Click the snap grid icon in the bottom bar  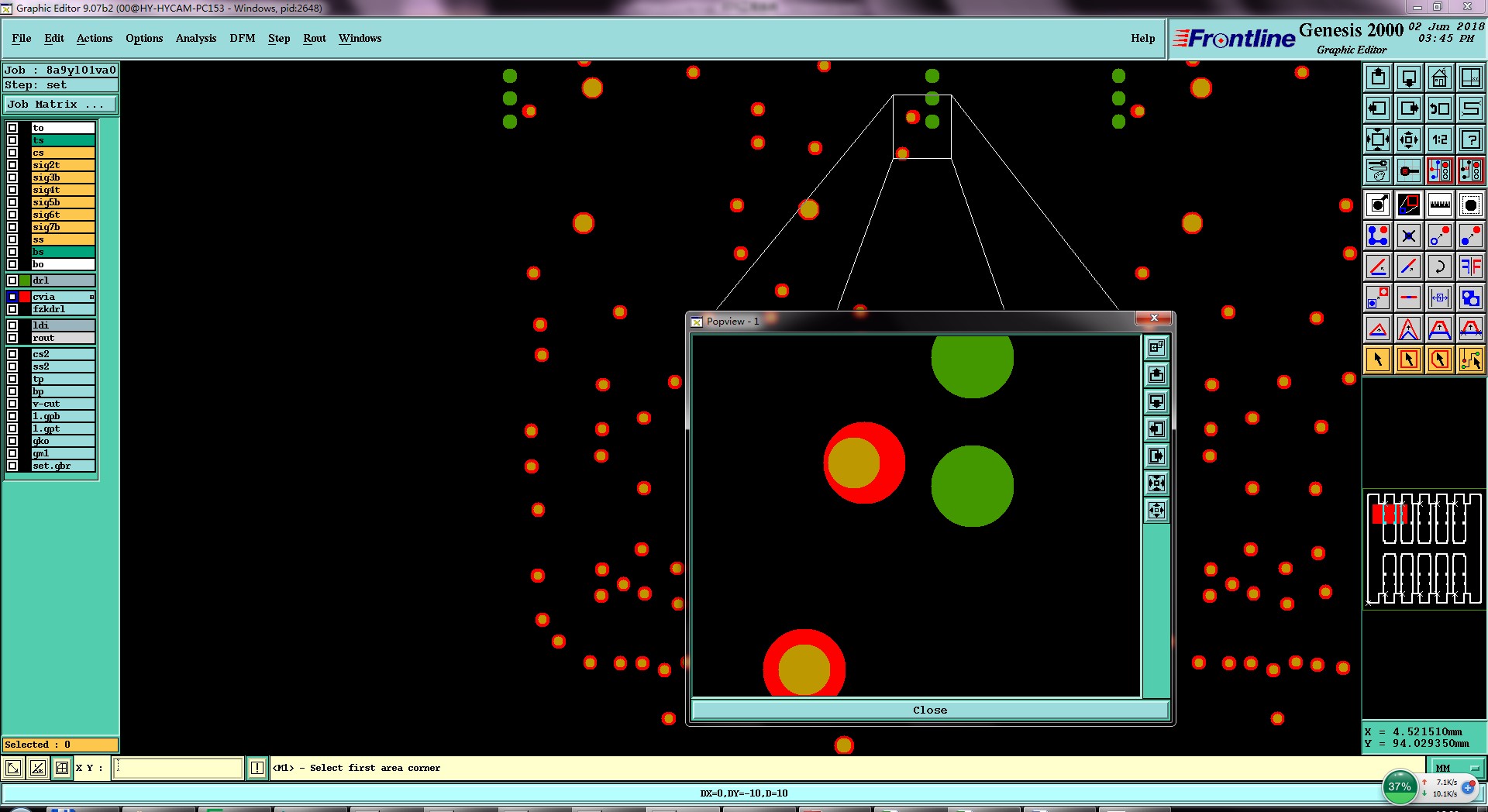[62, 768]
